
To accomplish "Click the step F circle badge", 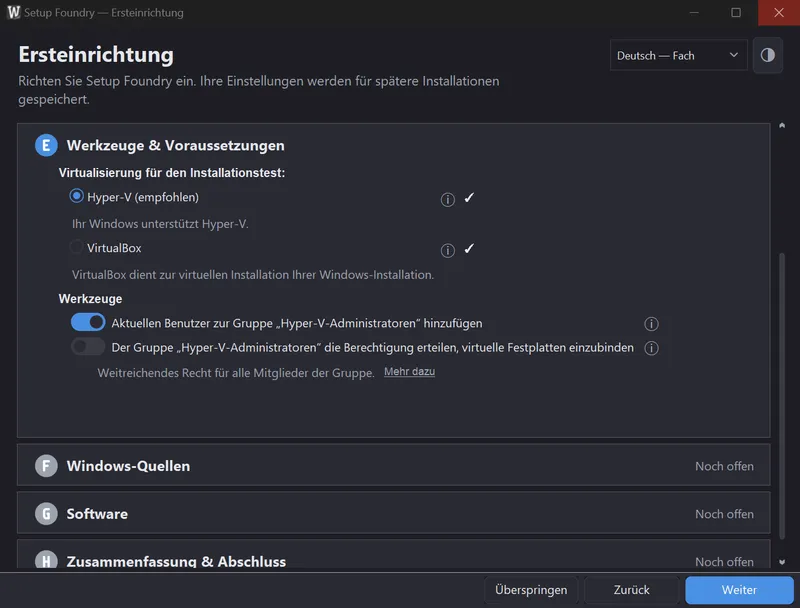I will click(46, 466).
